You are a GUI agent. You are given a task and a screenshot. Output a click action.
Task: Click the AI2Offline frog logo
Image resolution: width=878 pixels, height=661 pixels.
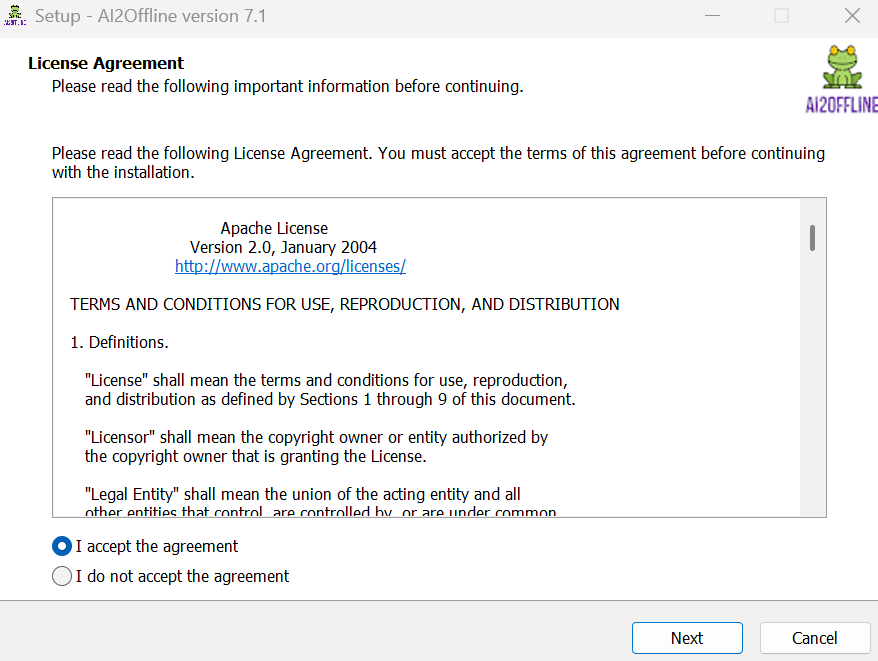[x=842, y=78]
